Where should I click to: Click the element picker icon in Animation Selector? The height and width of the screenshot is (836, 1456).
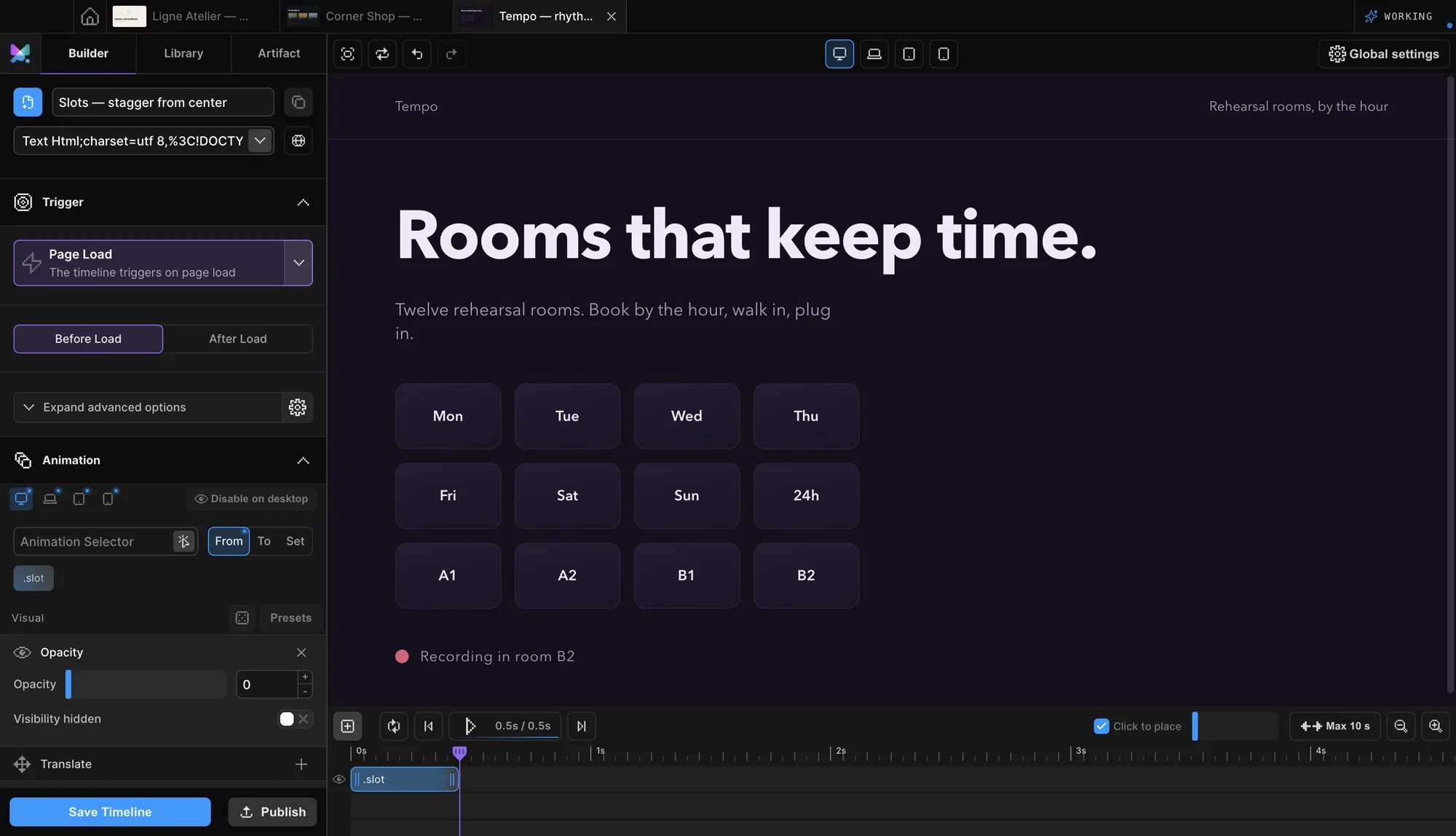tap(183, 541)
